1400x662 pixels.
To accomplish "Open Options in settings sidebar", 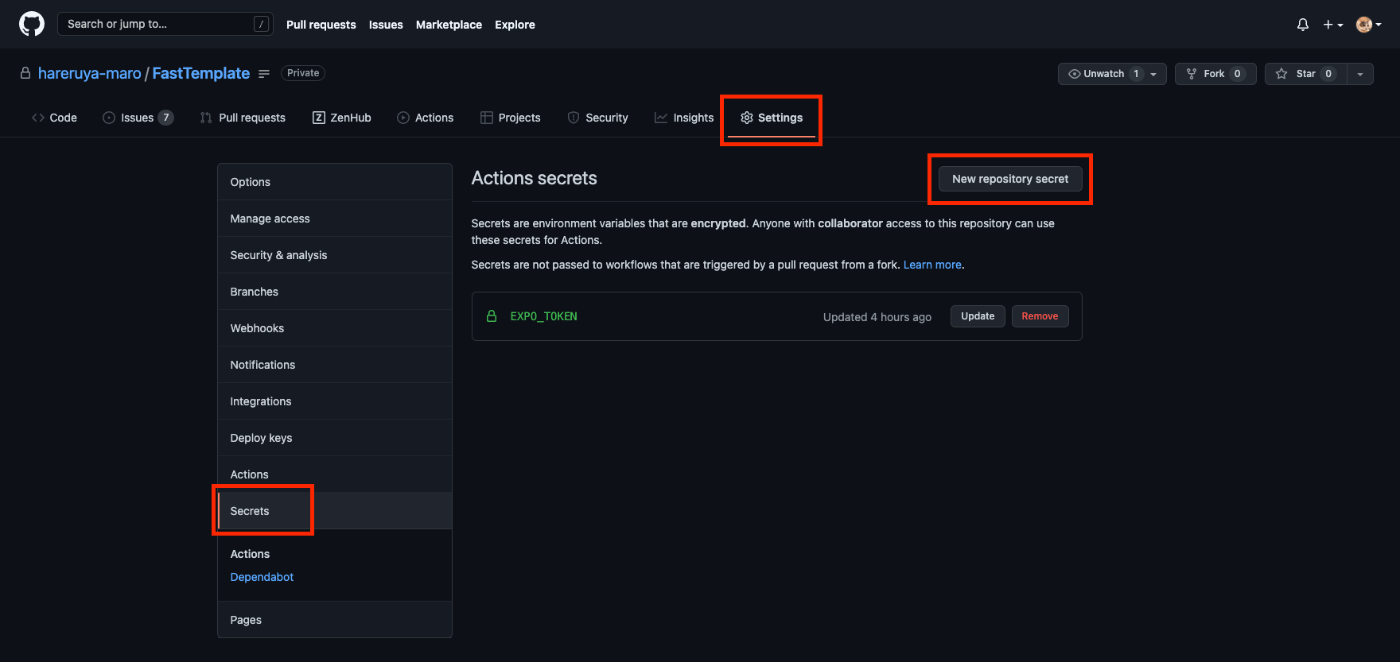I will click(335, 182).
